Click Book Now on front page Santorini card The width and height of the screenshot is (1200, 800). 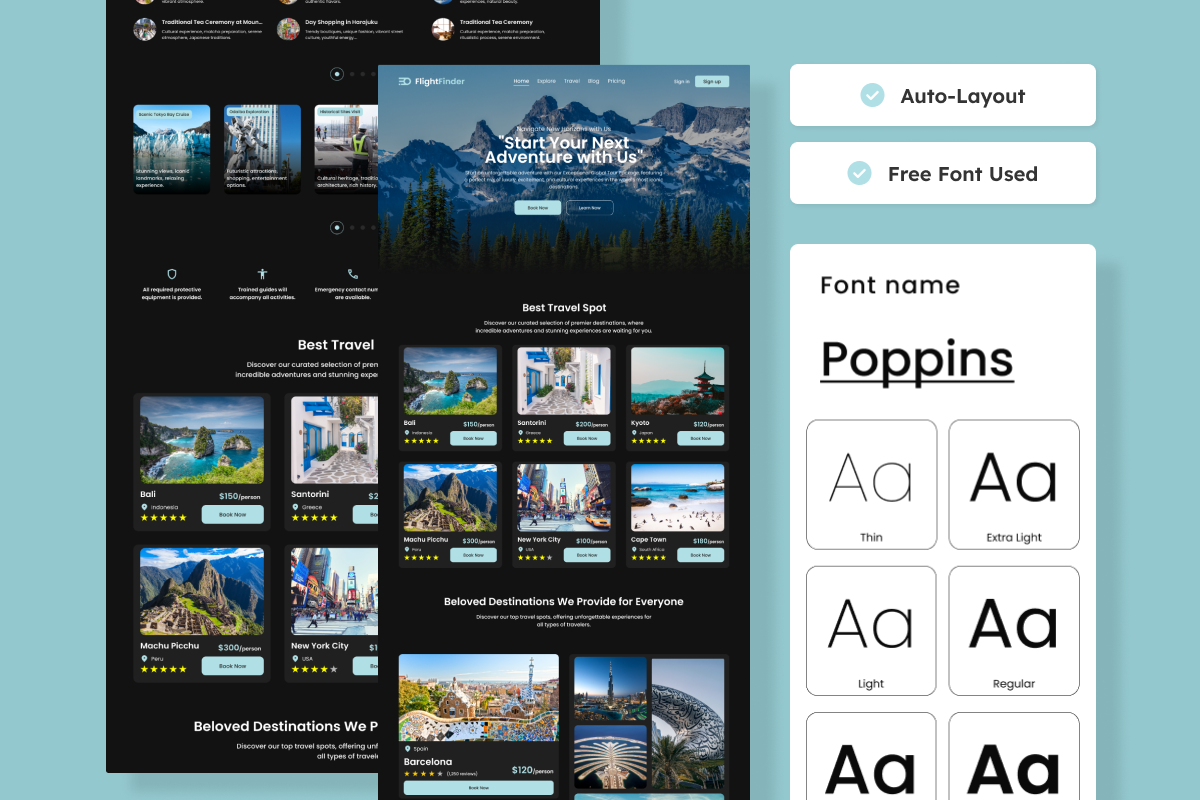(587, 438)
